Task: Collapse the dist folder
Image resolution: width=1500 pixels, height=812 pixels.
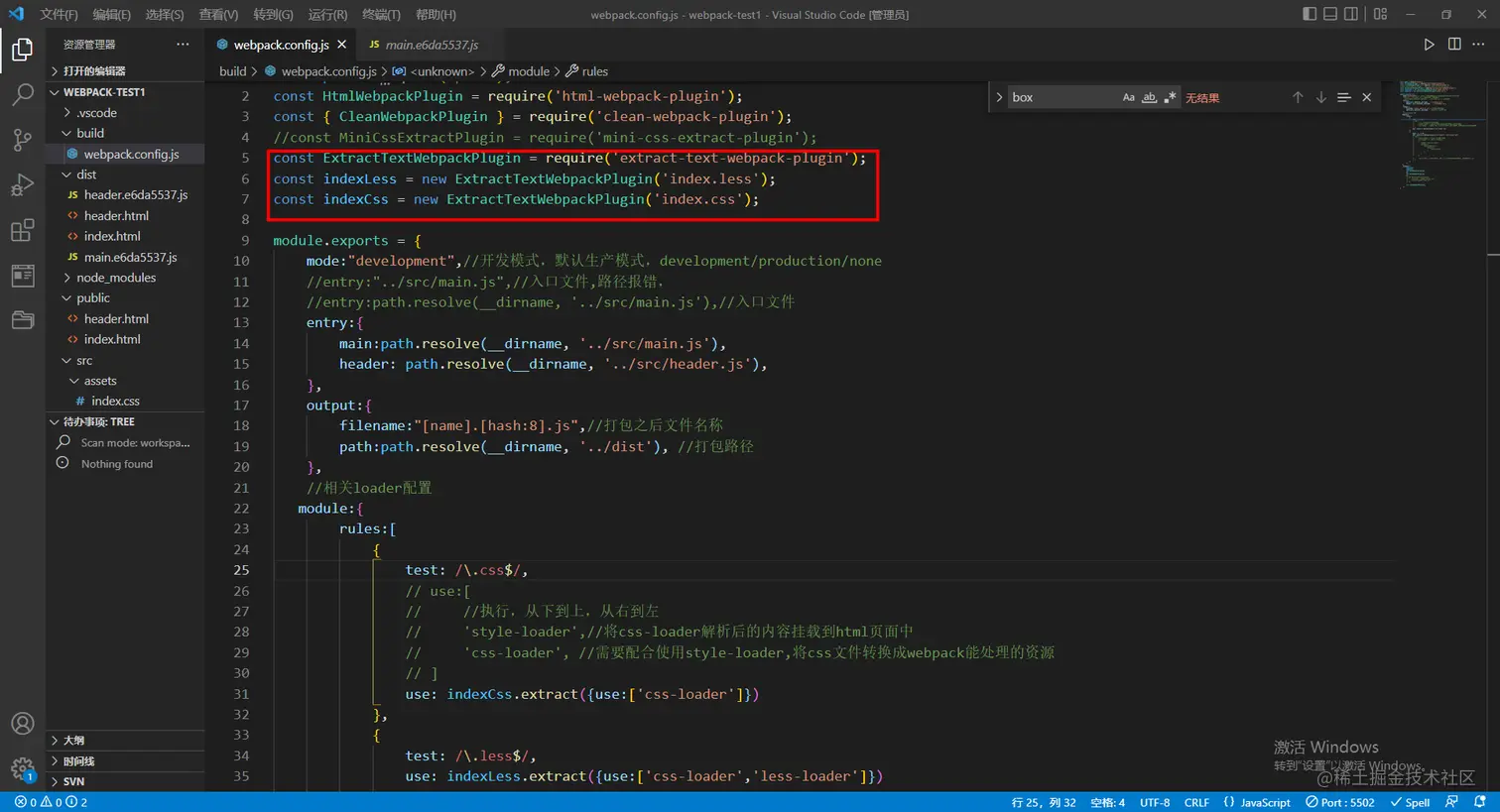Action: pyautogui.click(x=125, y=174)
